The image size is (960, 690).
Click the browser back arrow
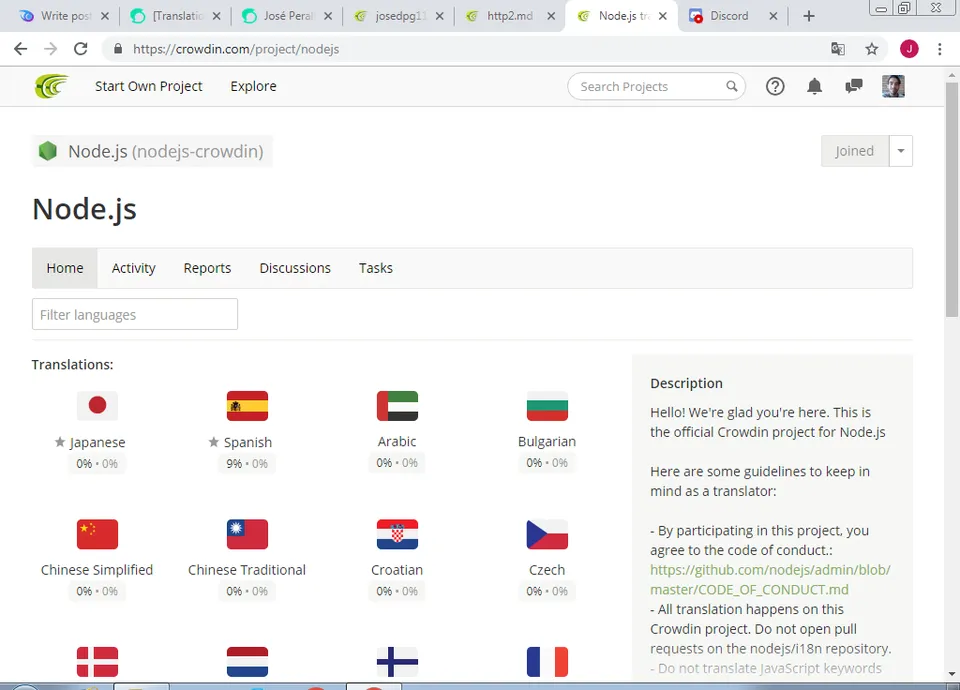(x=20, y=49)
